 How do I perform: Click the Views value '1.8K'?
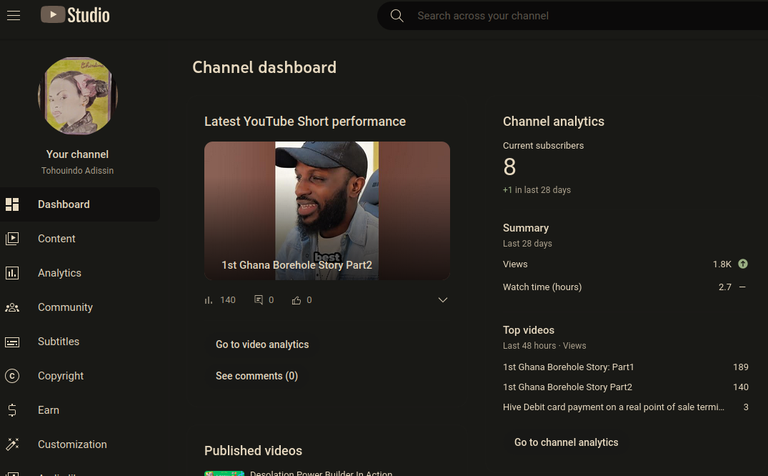[722, 264]
